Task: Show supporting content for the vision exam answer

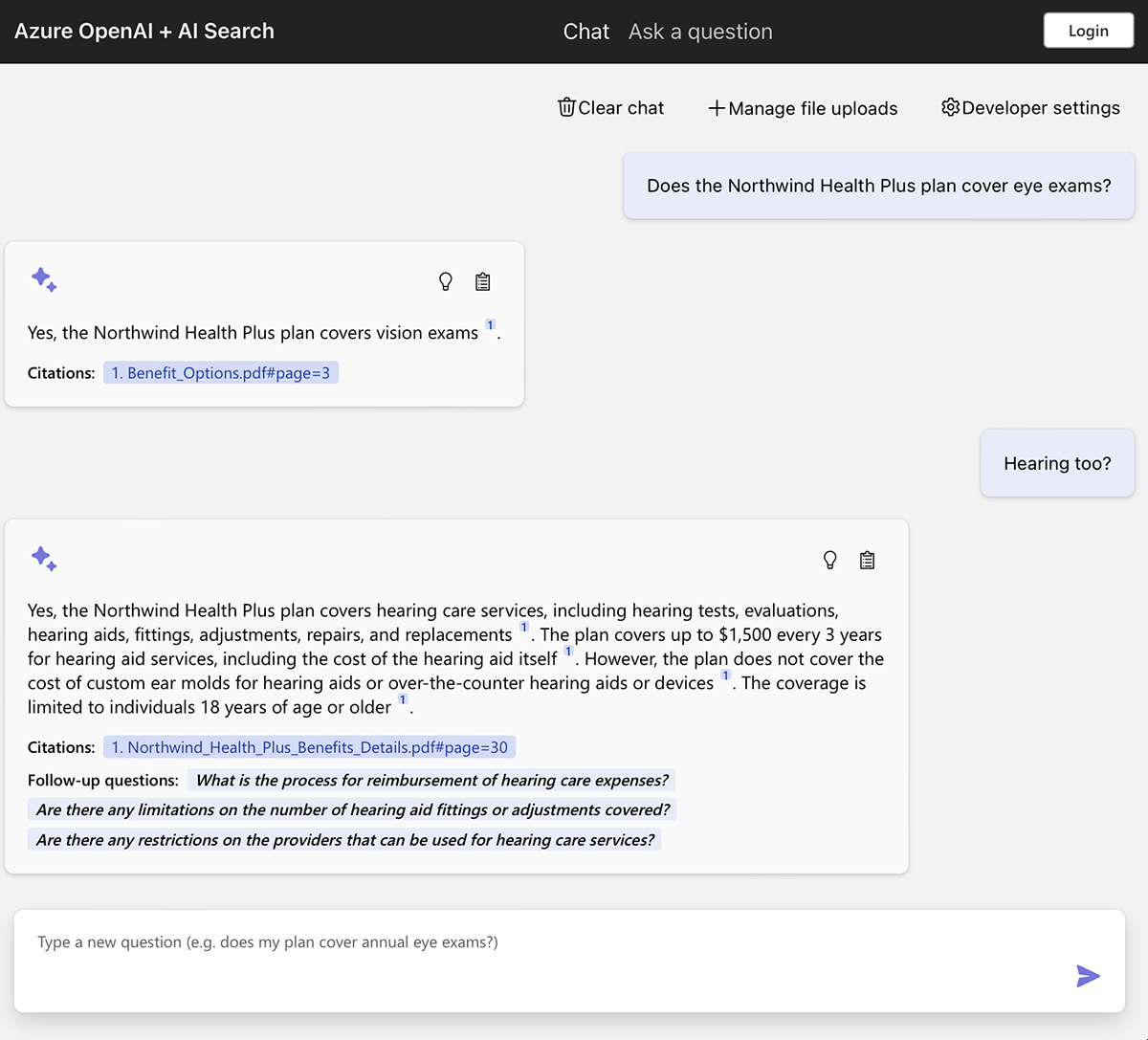Action: coord(482,280)
